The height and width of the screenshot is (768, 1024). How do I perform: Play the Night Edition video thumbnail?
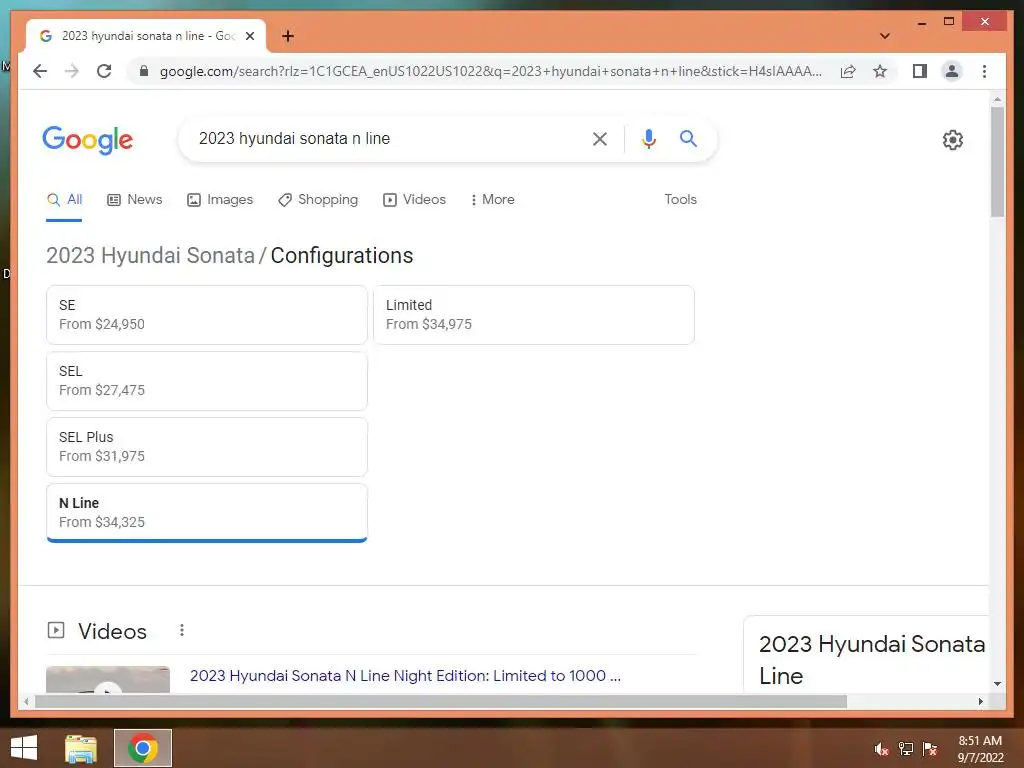108,680
